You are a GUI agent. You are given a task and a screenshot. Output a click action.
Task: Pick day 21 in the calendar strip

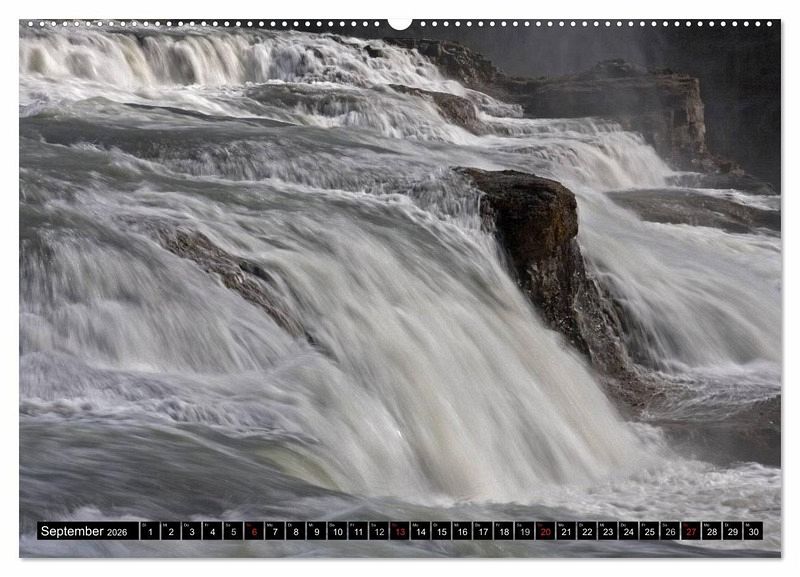[566, 531]
